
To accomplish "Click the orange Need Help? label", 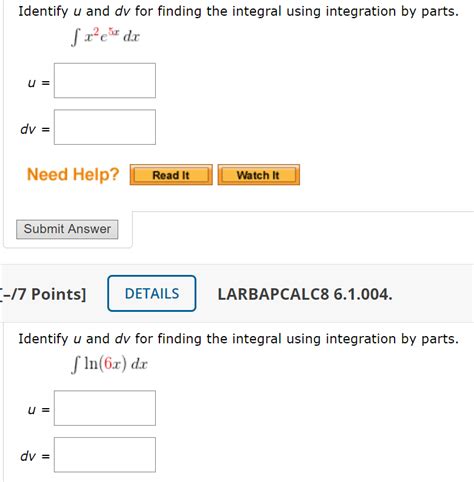I will 73,174.
